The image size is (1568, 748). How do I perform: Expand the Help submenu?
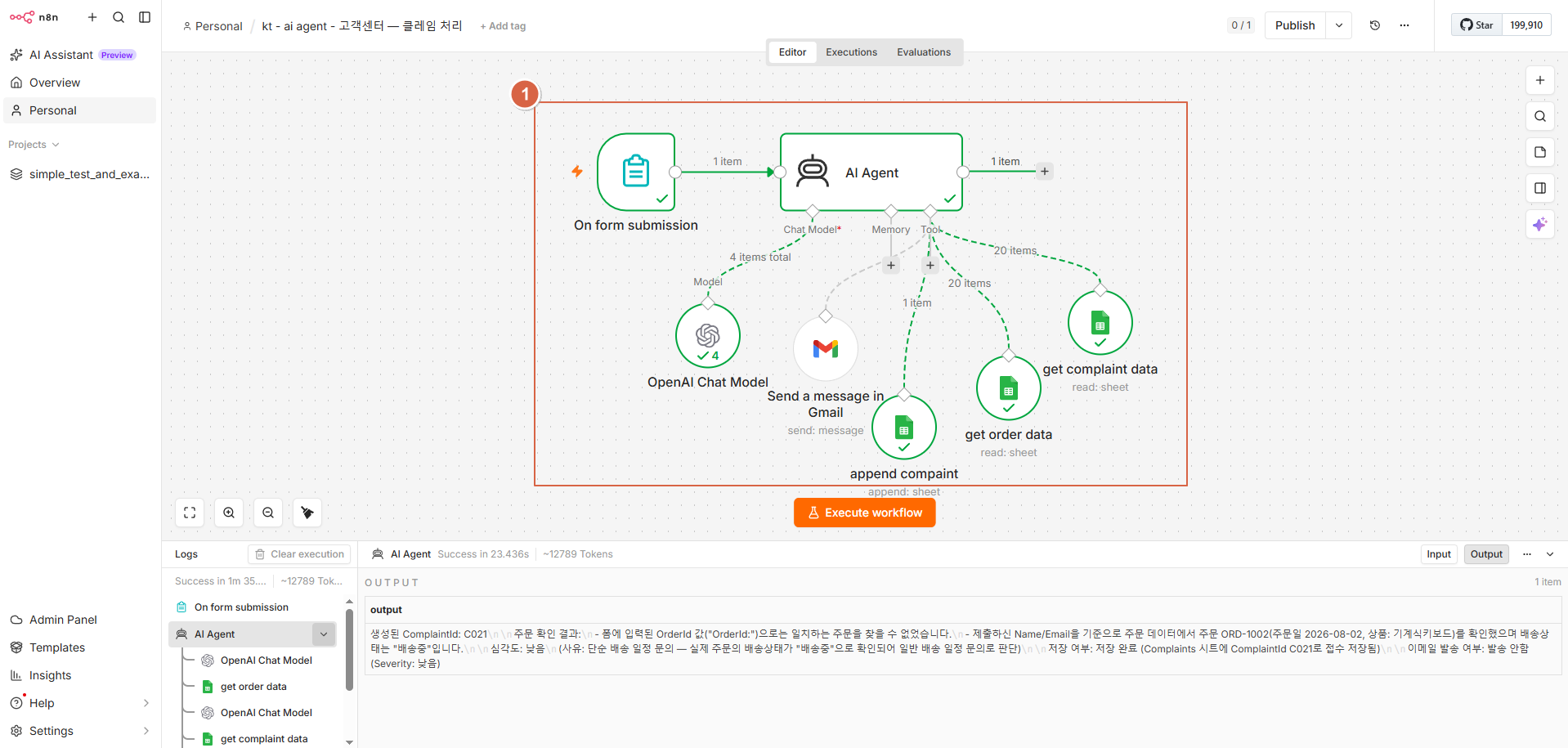(x=146, y=703)
